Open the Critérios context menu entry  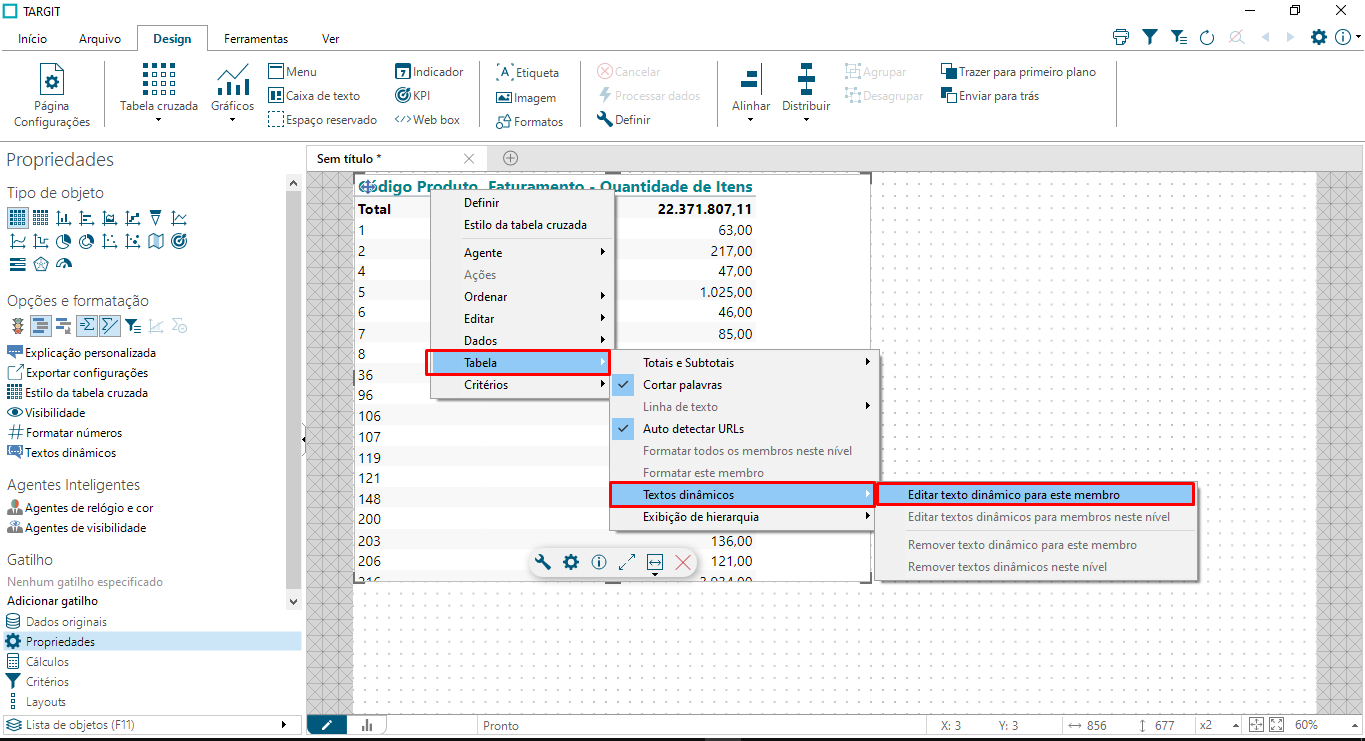click(522, 385)
